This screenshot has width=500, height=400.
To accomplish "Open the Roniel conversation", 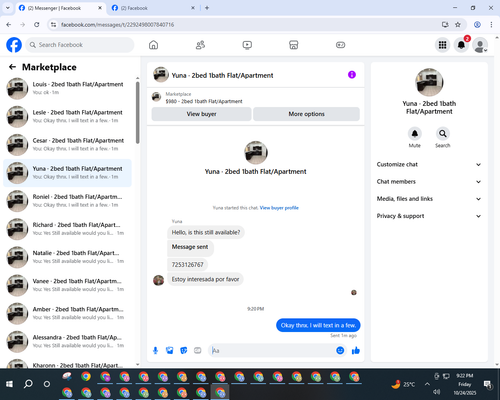I will tap(67, 201).
